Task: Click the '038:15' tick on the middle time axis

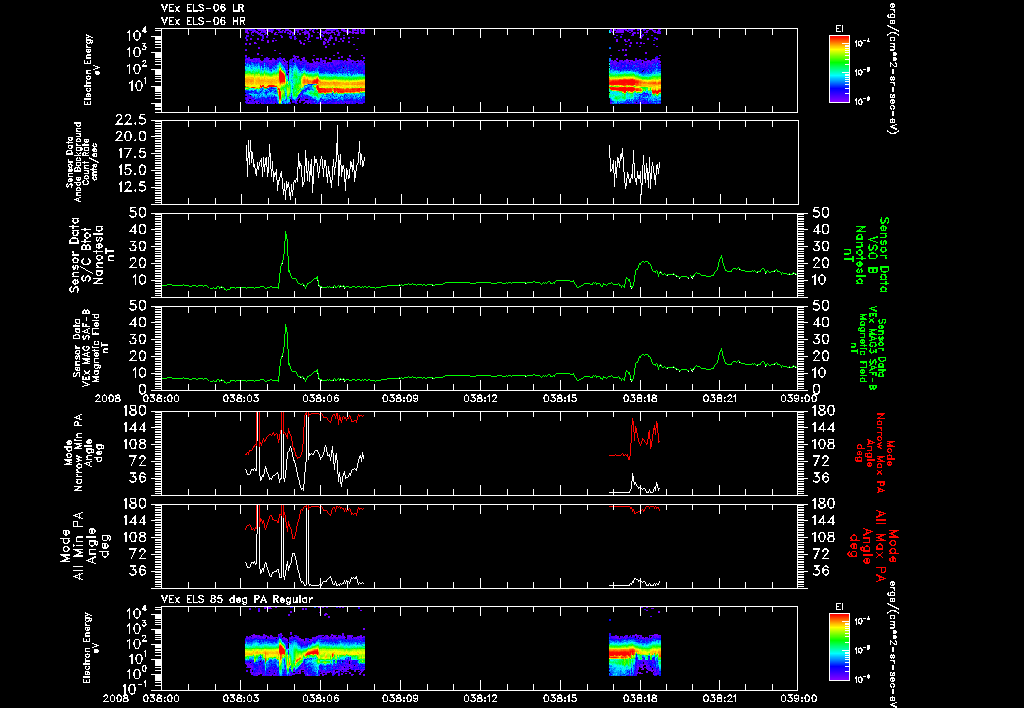Action: point(560,398)
